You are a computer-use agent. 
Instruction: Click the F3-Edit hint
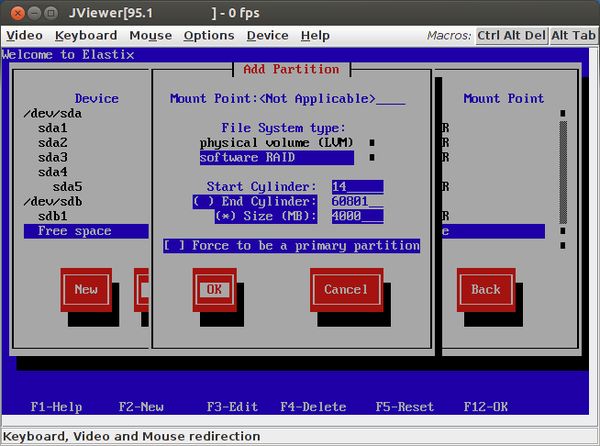pos(233,407)
